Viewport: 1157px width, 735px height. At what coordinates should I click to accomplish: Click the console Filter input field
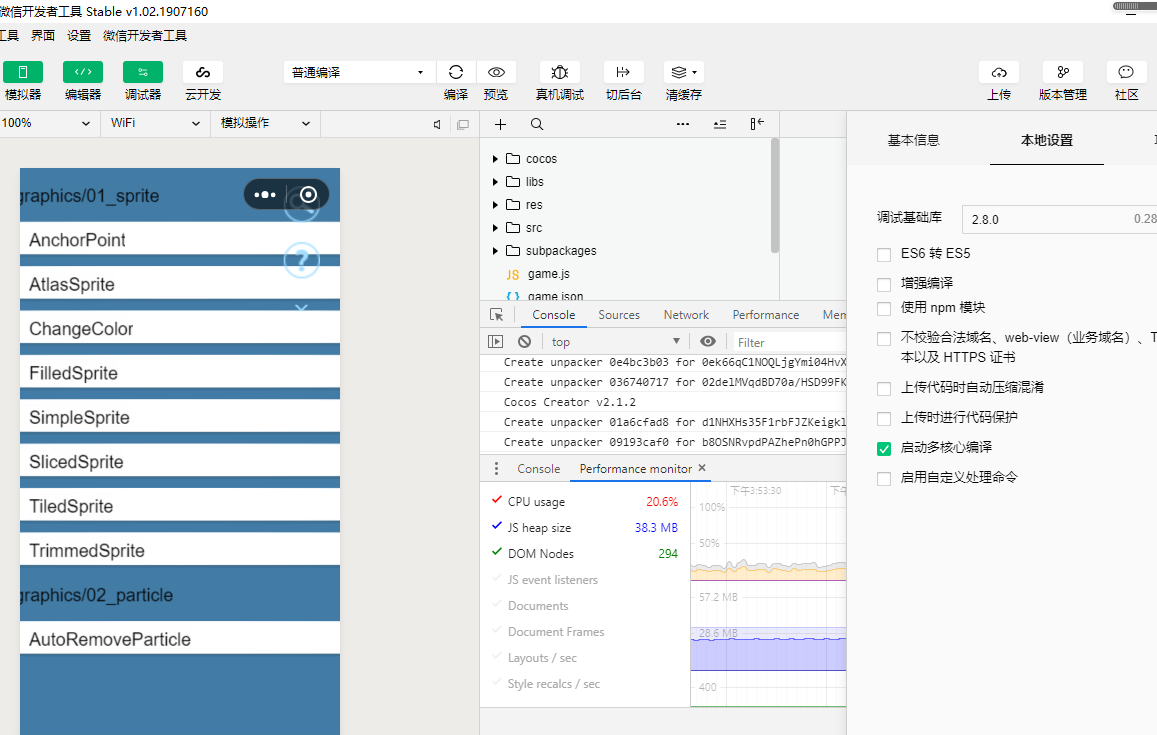[790, 342]
